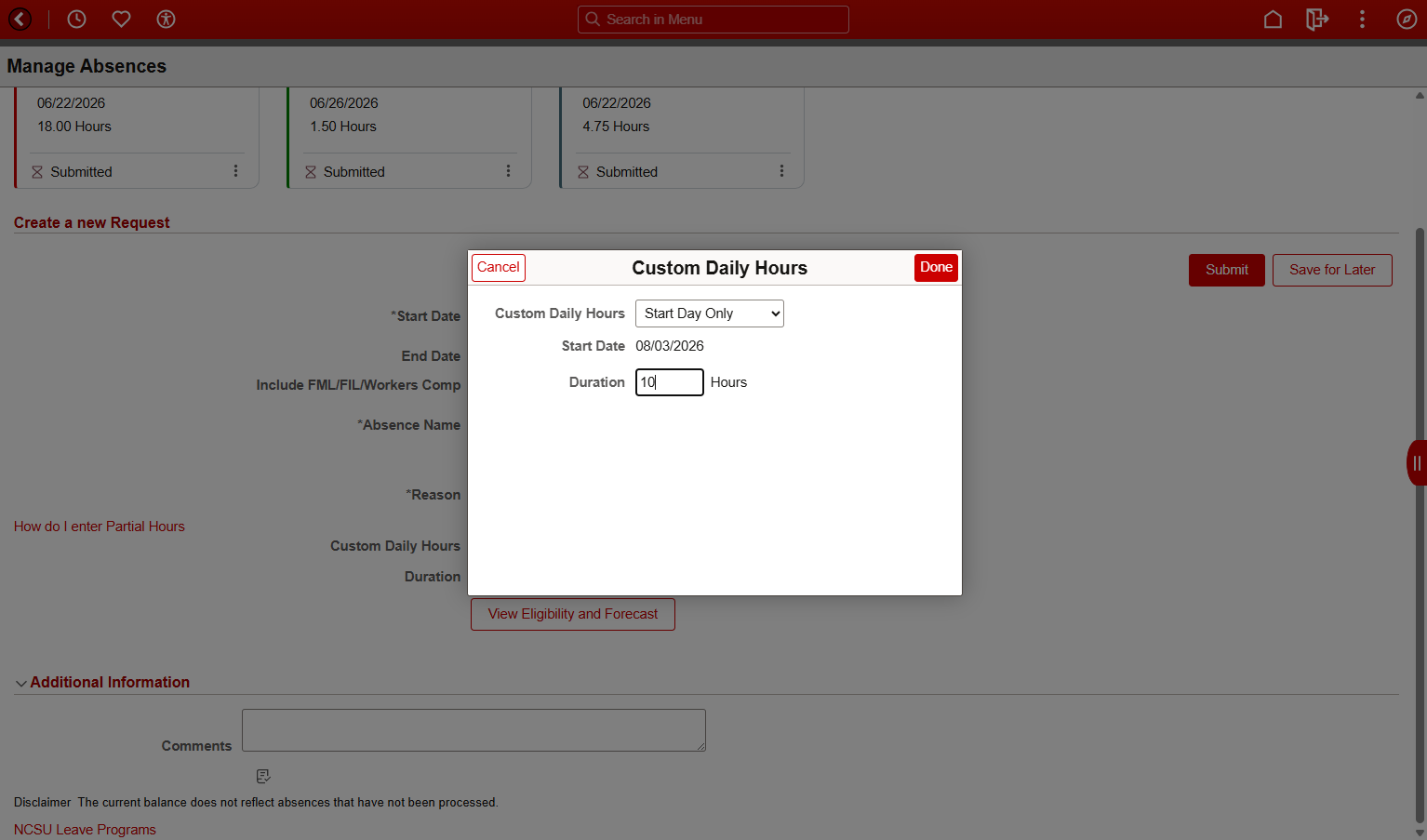Click the 06/26/2026 date on second card
The width and height of the screenshot is (1427, 840).
(344, 103)
